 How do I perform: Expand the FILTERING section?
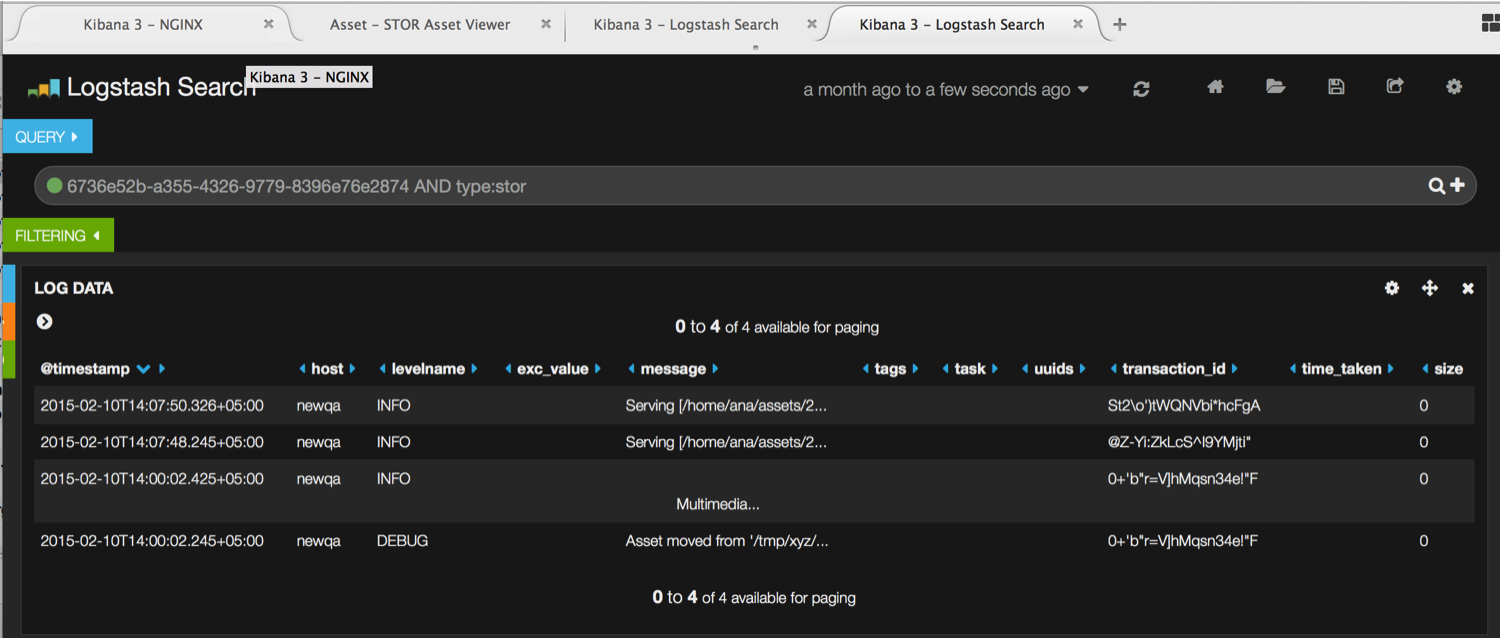point(58,236)
